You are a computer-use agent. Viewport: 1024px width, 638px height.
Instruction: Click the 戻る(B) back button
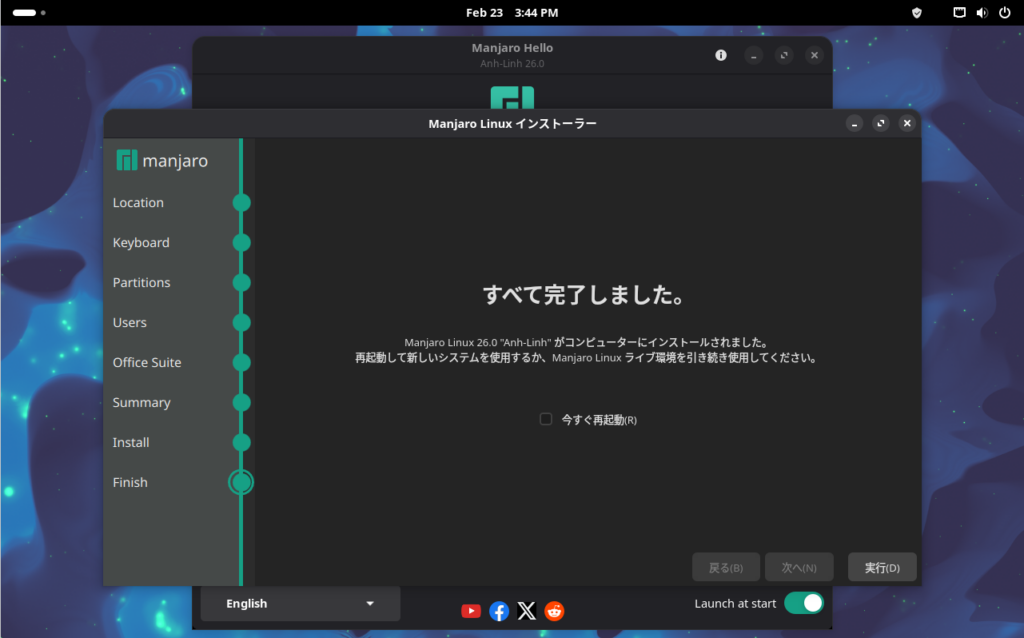[725, 567]
